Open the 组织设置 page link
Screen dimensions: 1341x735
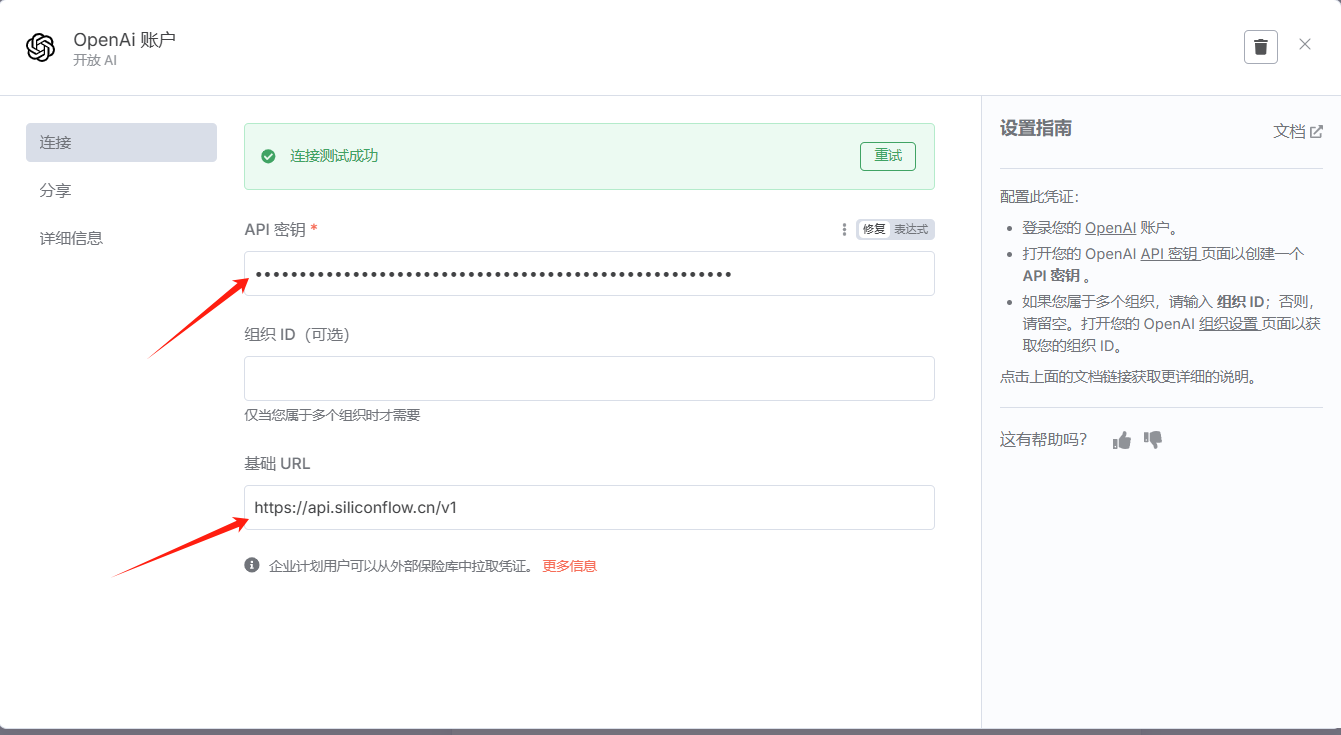(x=1229, y=324)
